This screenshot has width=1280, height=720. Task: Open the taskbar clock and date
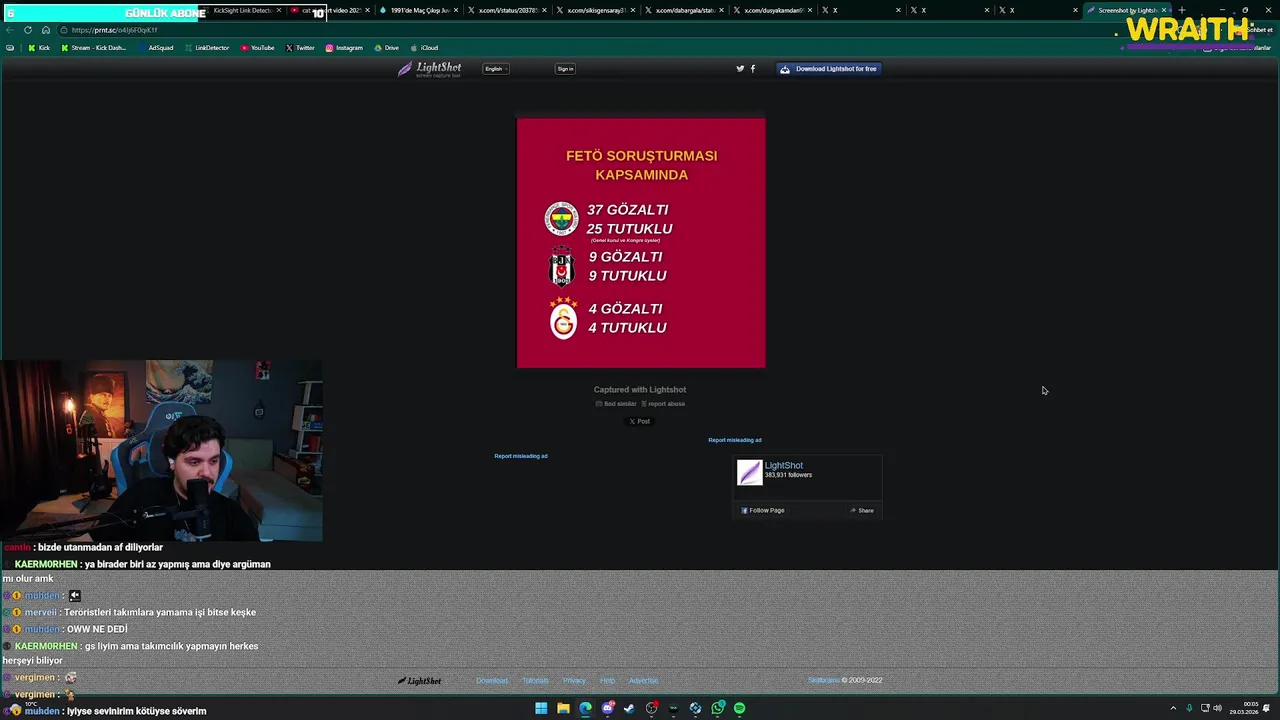[1244, 708]
